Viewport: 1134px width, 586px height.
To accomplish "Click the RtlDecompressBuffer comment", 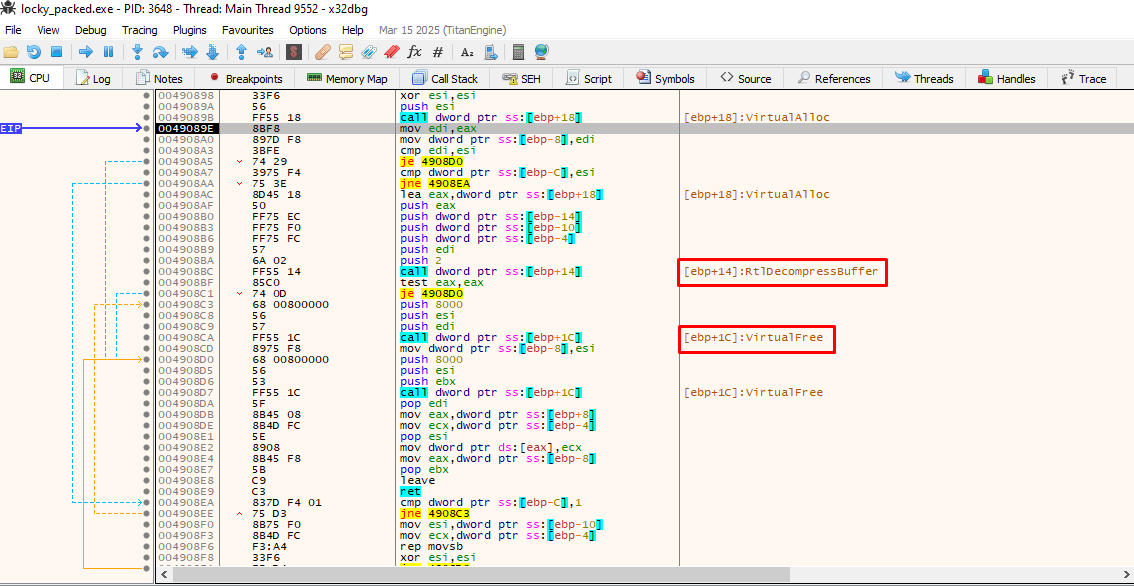I will pos(781,271).
